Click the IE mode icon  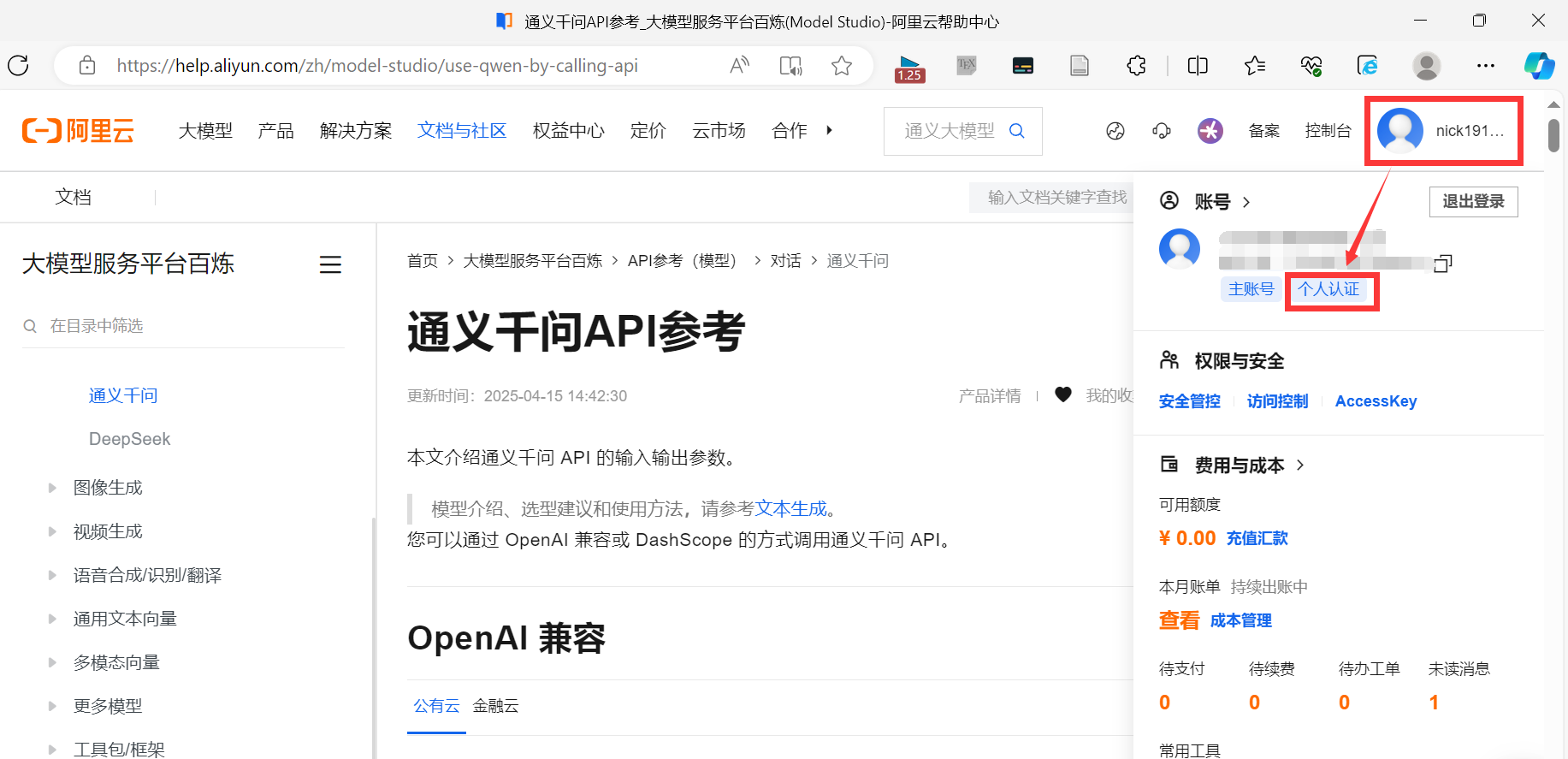[1368, 65]
